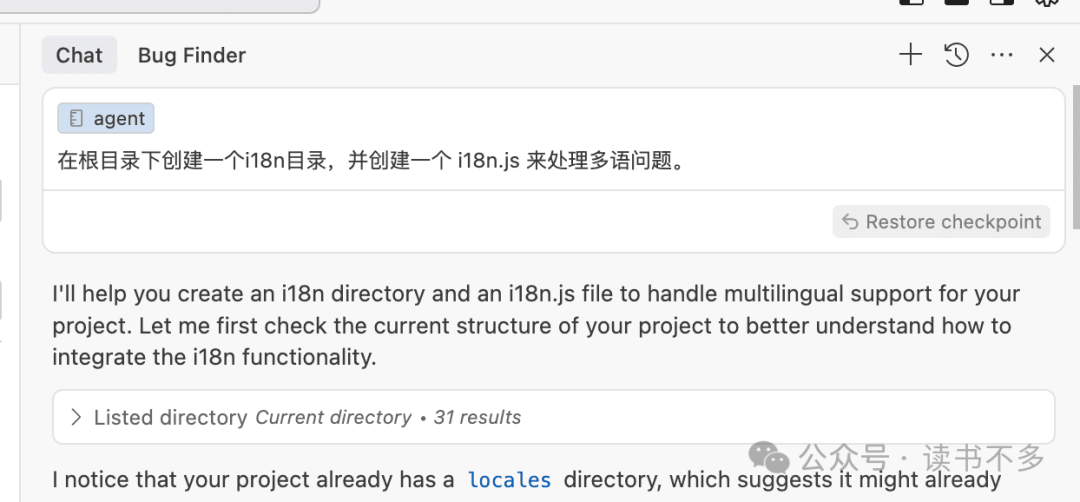Image resolution: width=1080 pixels, height=502 pixels.
Task: Click the agent mode chip icon
Action: (x=77, y=119)
